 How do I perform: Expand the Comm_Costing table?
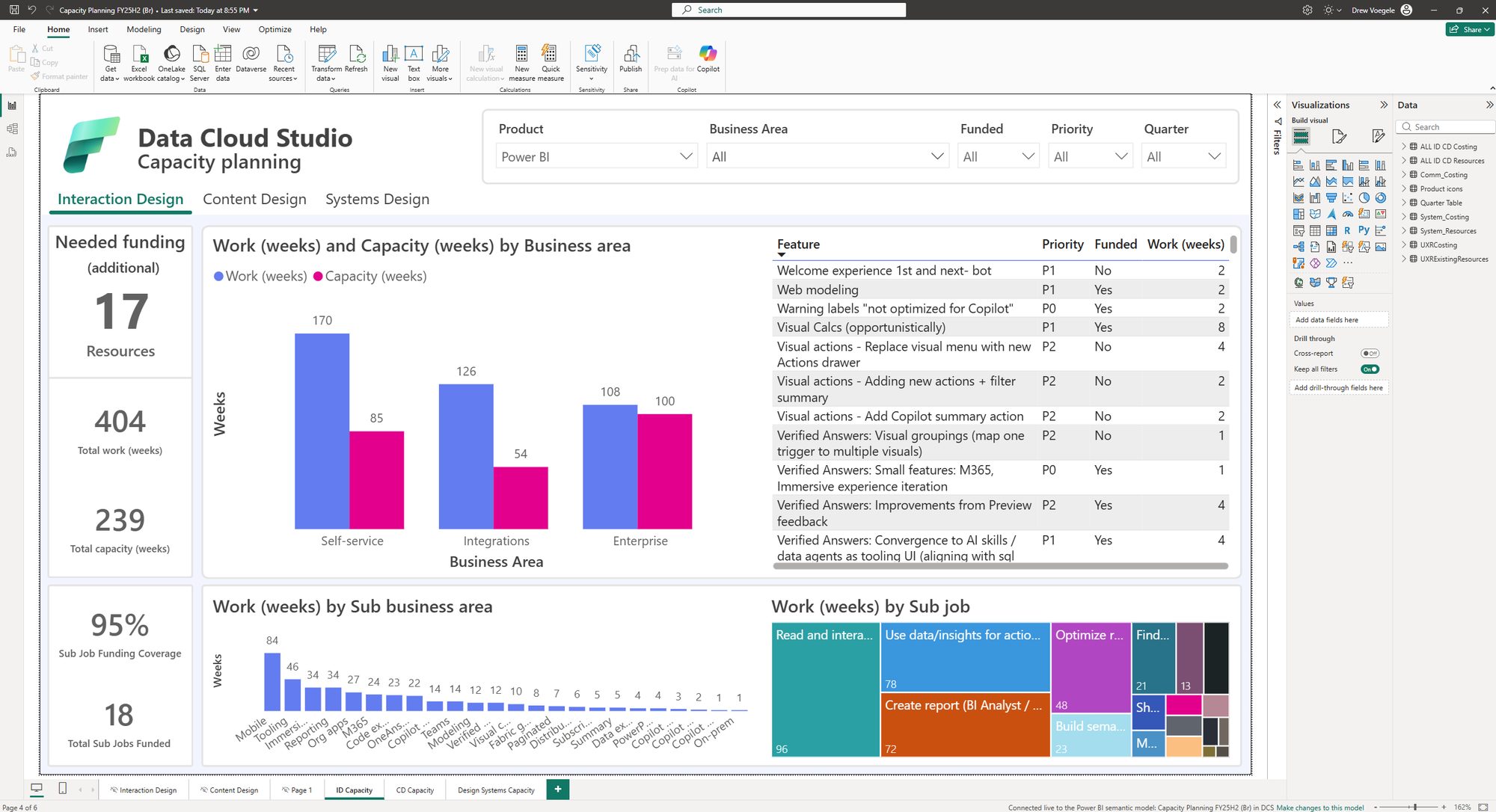1404,175
